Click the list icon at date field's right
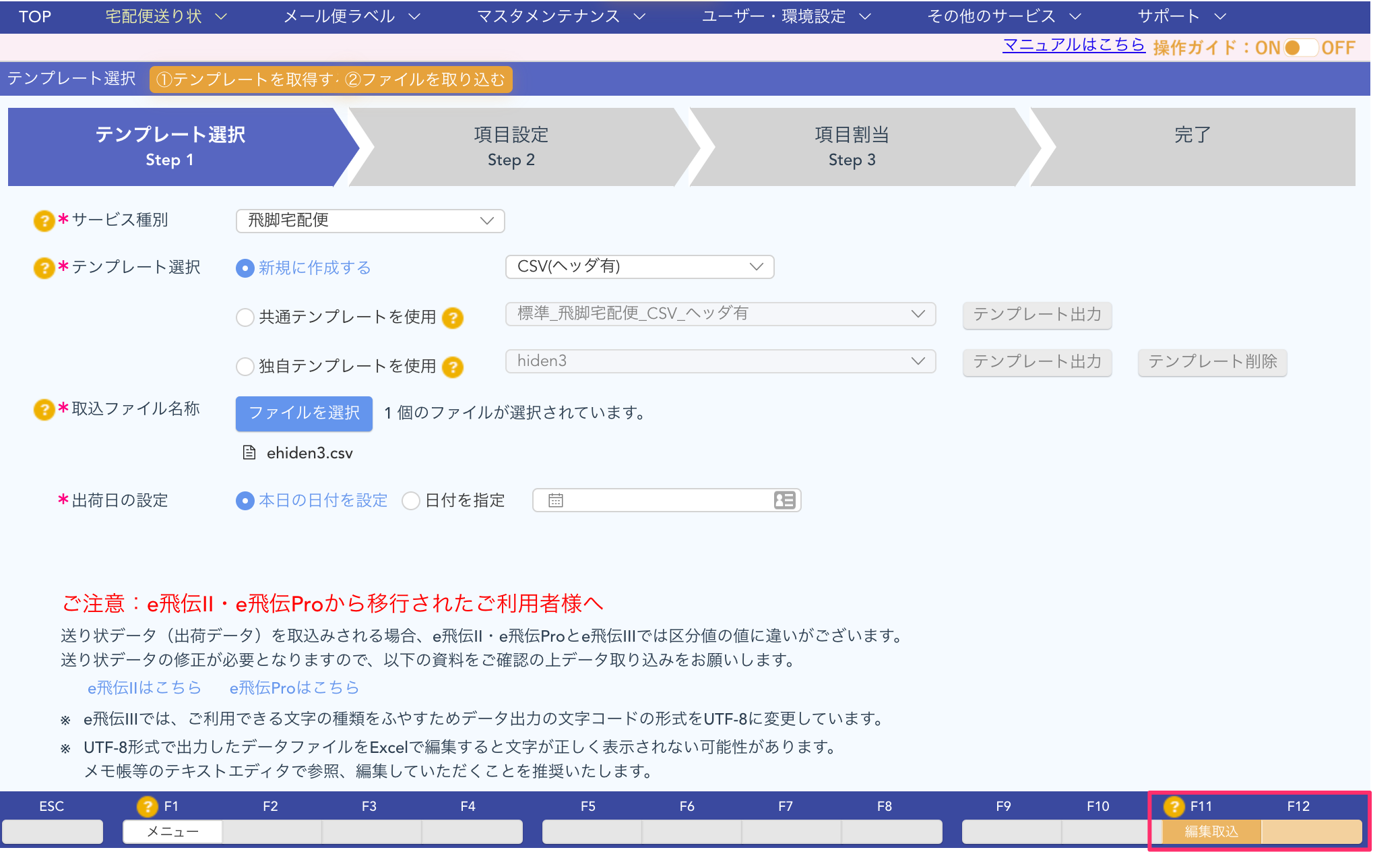Viewport: 1400px width, 852px height. [784, 500]
